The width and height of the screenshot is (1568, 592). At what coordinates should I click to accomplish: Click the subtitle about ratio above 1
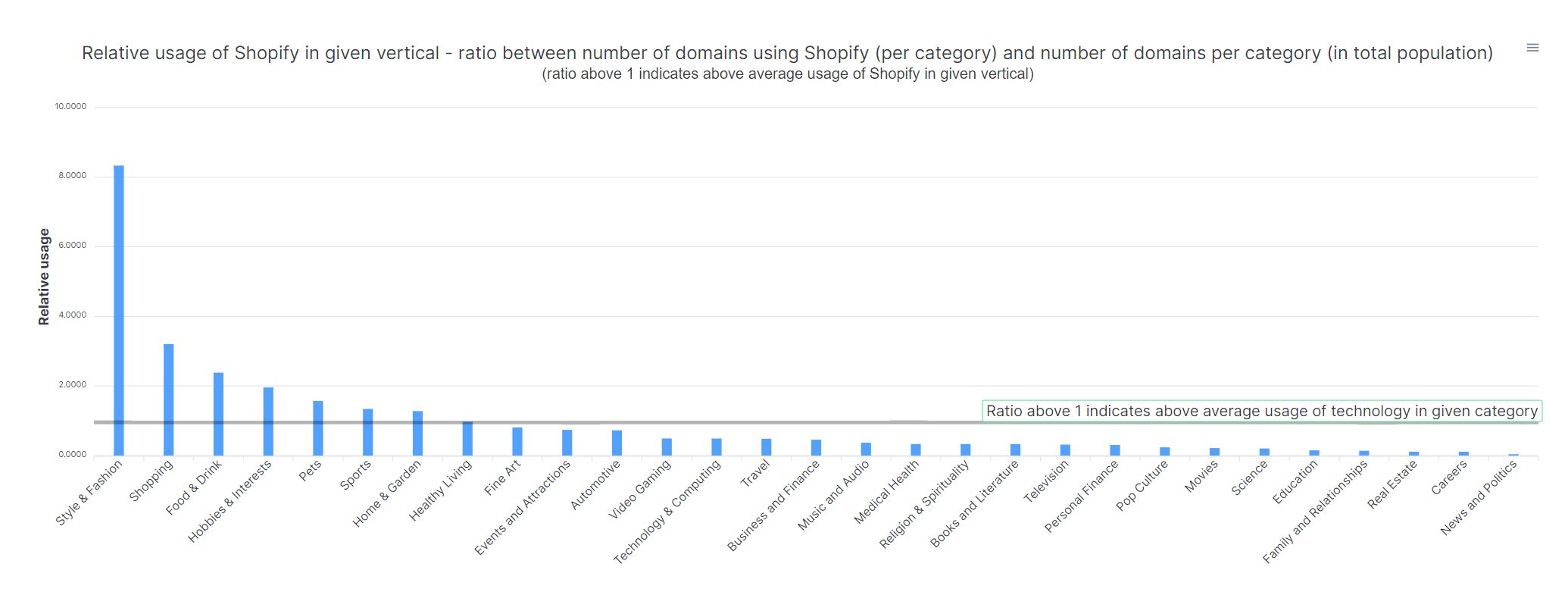(788, 74)
